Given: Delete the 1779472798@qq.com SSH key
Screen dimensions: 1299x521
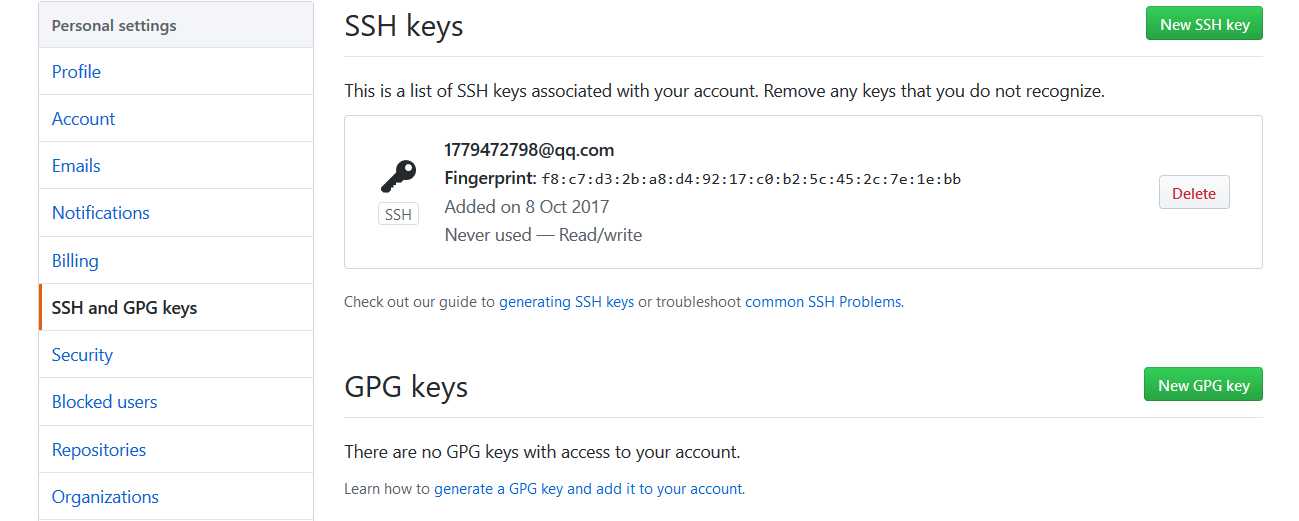Looking at the screenshot, I should (x=1194, y=193).
